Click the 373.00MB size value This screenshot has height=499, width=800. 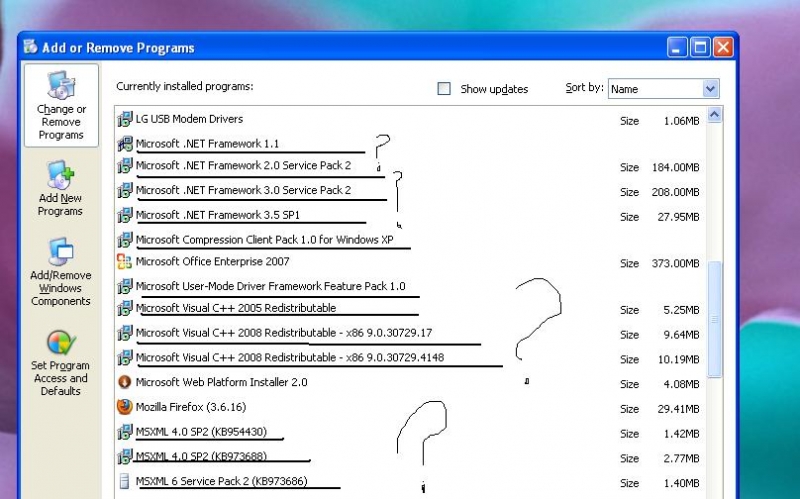point(676,264)
